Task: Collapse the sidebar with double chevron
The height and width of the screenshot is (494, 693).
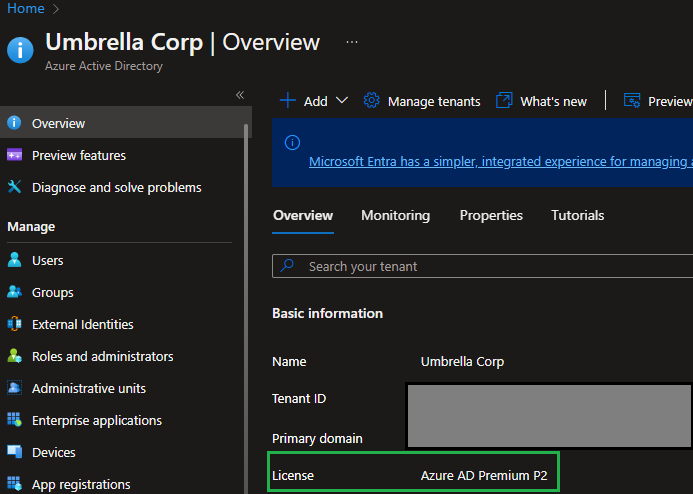Action: [240, 95]
